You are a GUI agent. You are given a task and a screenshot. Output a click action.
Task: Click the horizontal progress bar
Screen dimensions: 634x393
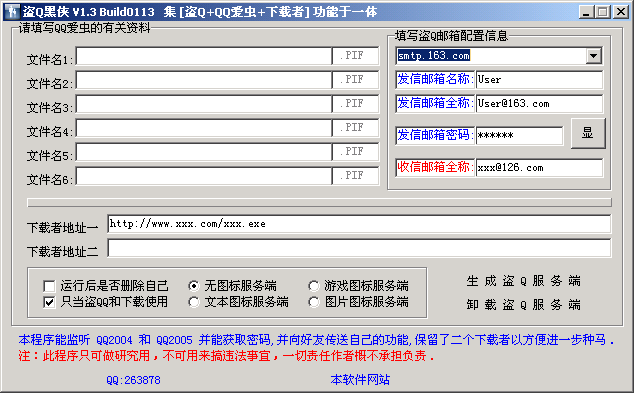click(319, 203)
